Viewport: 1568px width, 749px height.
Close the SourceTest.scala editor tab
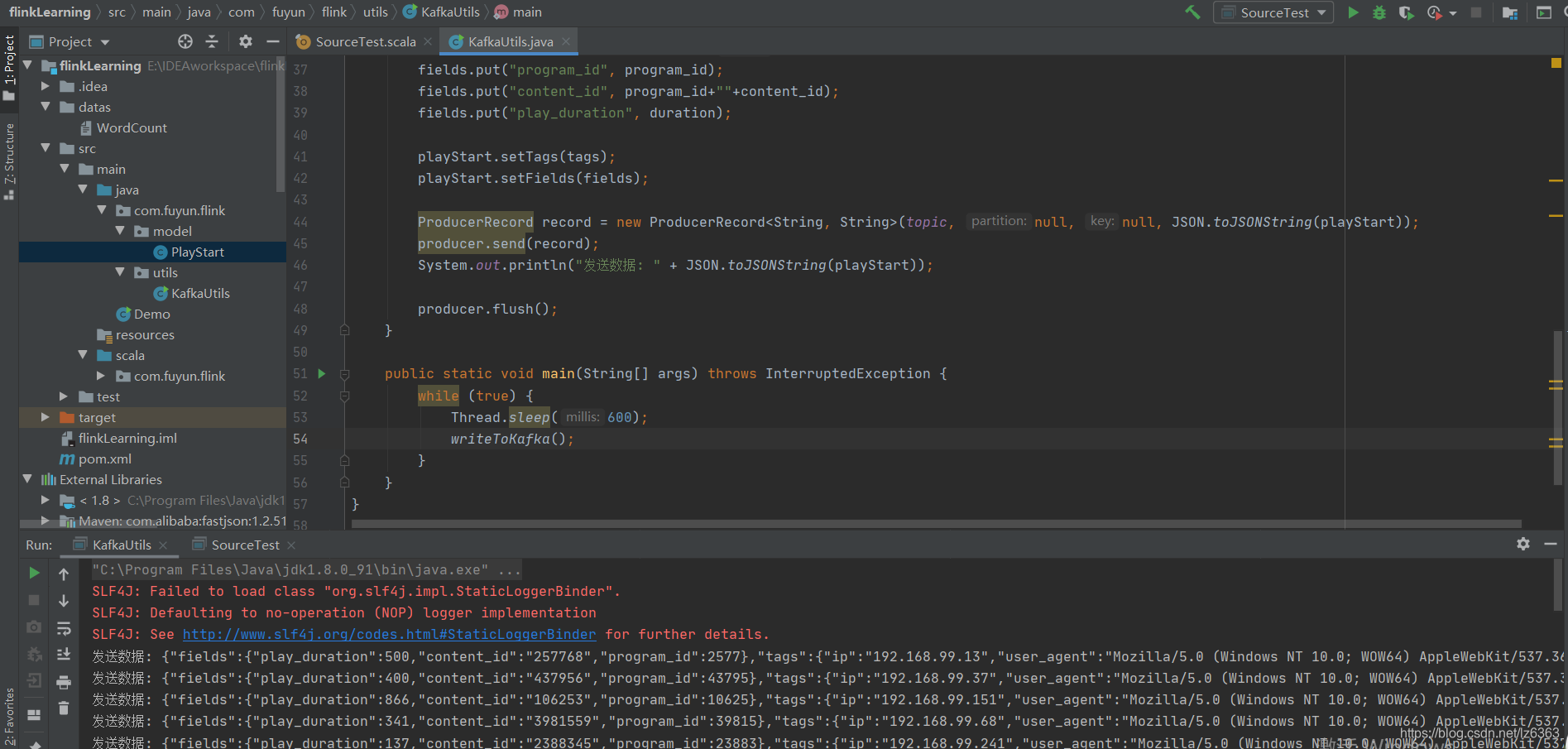428,41
